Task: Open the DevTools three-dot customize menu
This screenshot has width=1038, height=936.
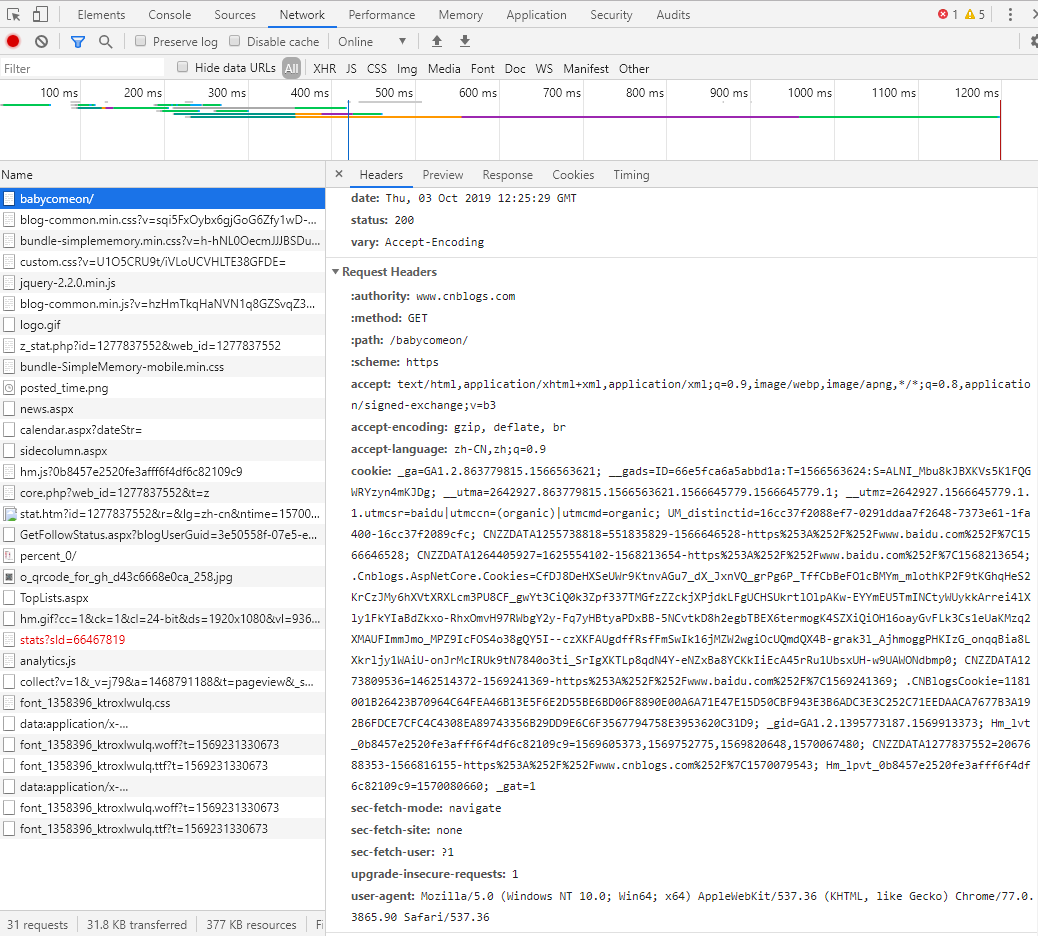Action: (1010, 15)
